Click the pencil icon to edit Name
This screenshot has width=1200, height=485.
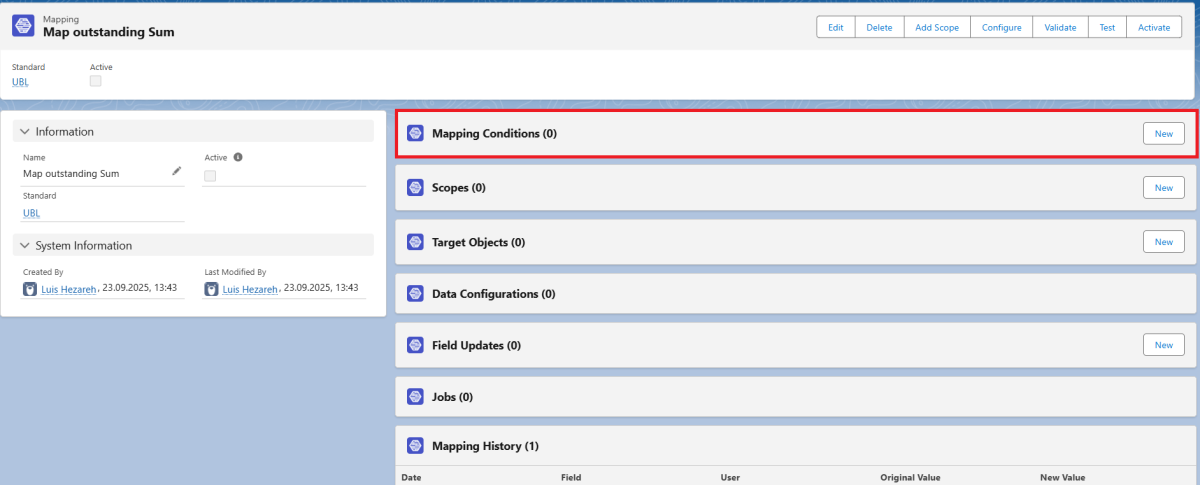(177, 172)
